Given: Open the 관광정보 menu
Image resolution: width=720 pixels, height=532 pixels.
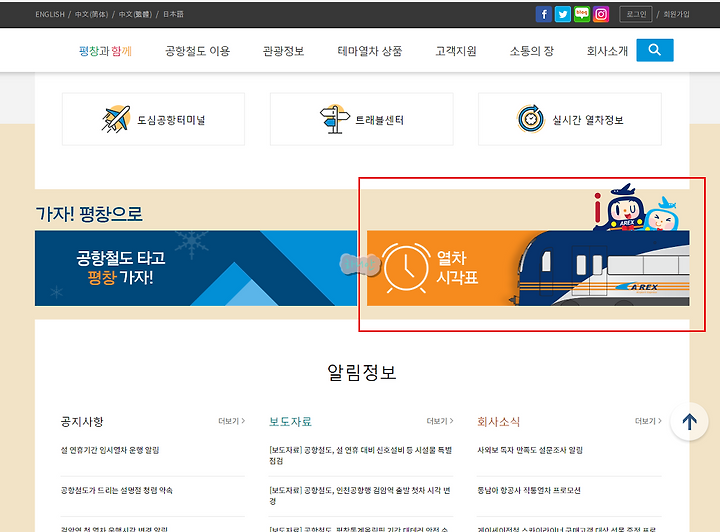Looking at the screenshot, I should tap(283, 50).
